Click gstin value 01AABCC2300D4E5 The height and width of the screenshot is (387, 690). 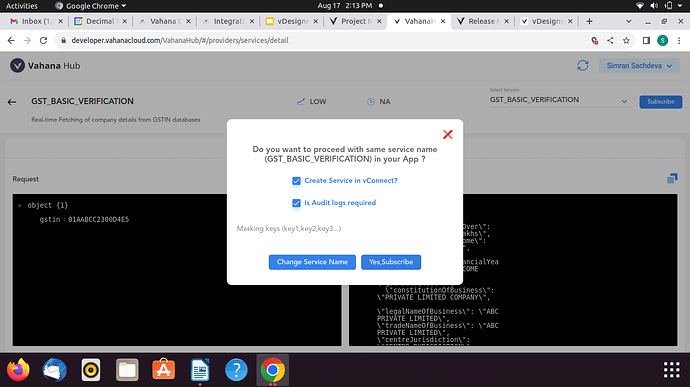(x=99, y=220)
